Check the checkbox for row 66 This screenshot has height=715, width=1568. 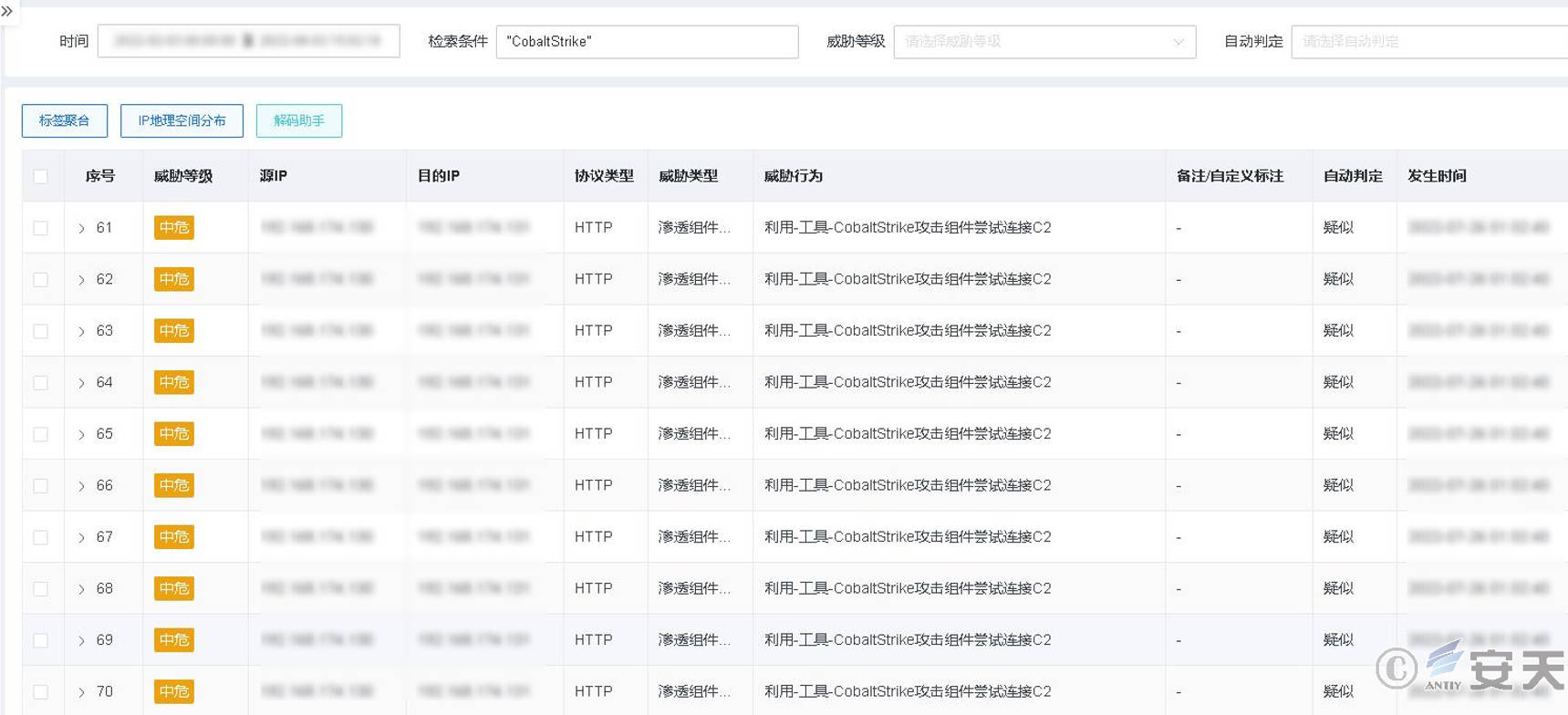(41, 485)
